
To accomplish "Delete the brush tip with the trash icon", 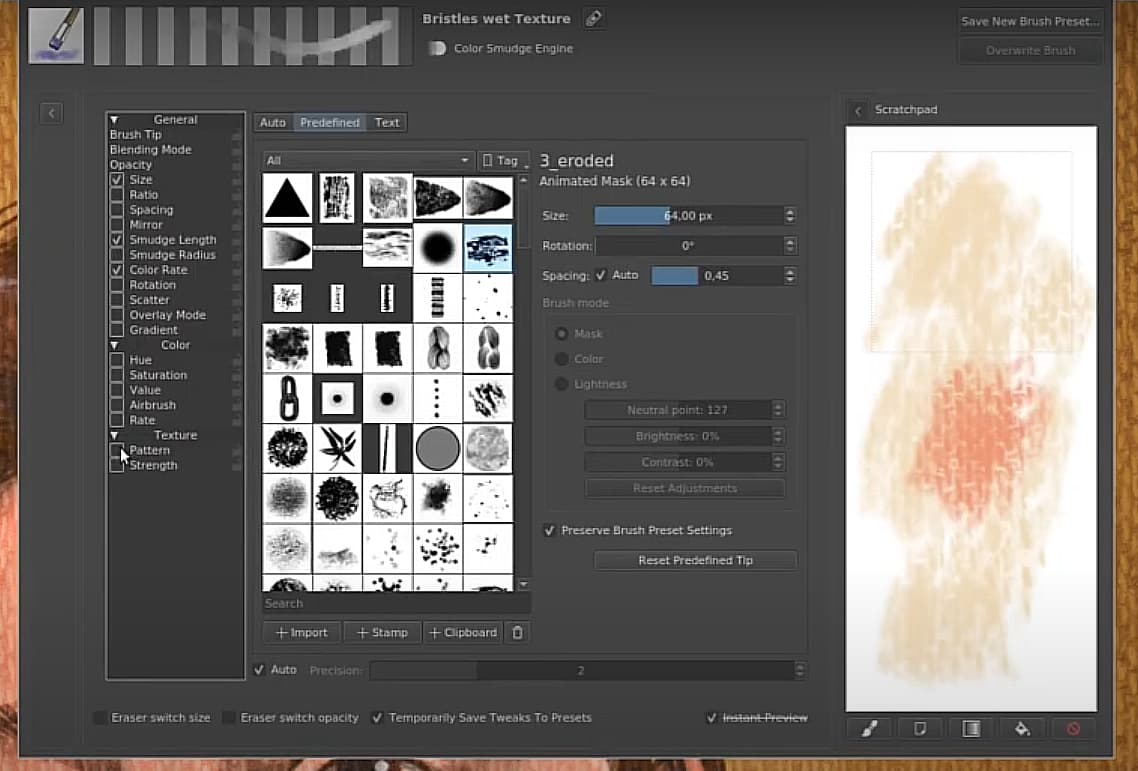I will pyautogui.click(x=517, y=632).
